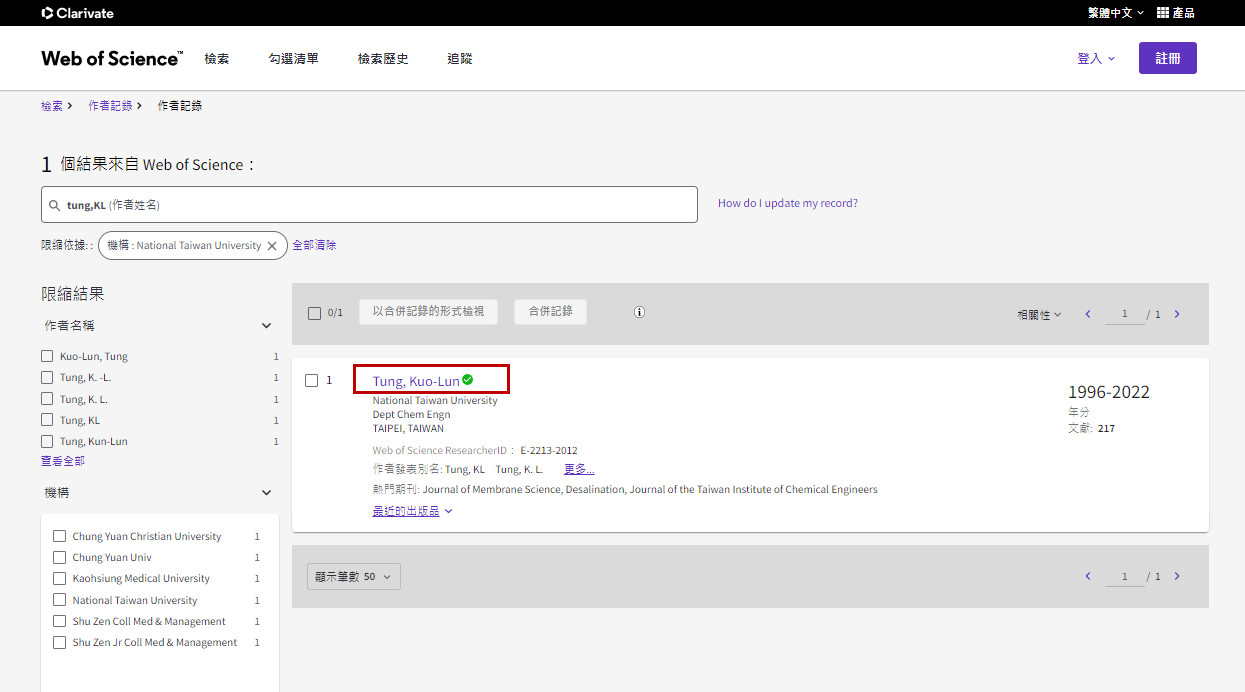Check the Tung, Kun-Lun author name filter

47,441
